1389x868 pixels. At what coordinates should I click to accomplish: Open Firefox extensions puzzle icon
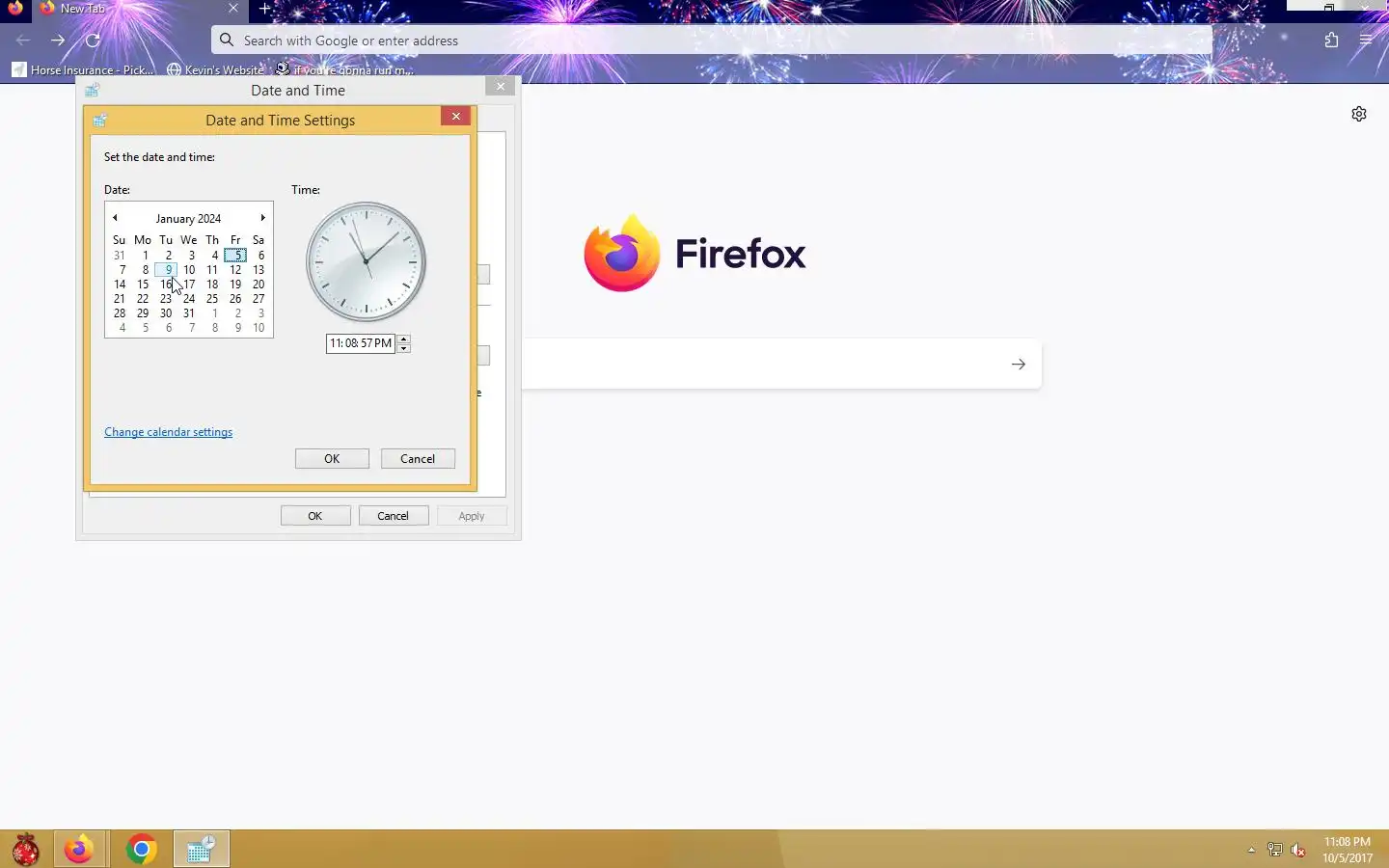point(1331,41)
